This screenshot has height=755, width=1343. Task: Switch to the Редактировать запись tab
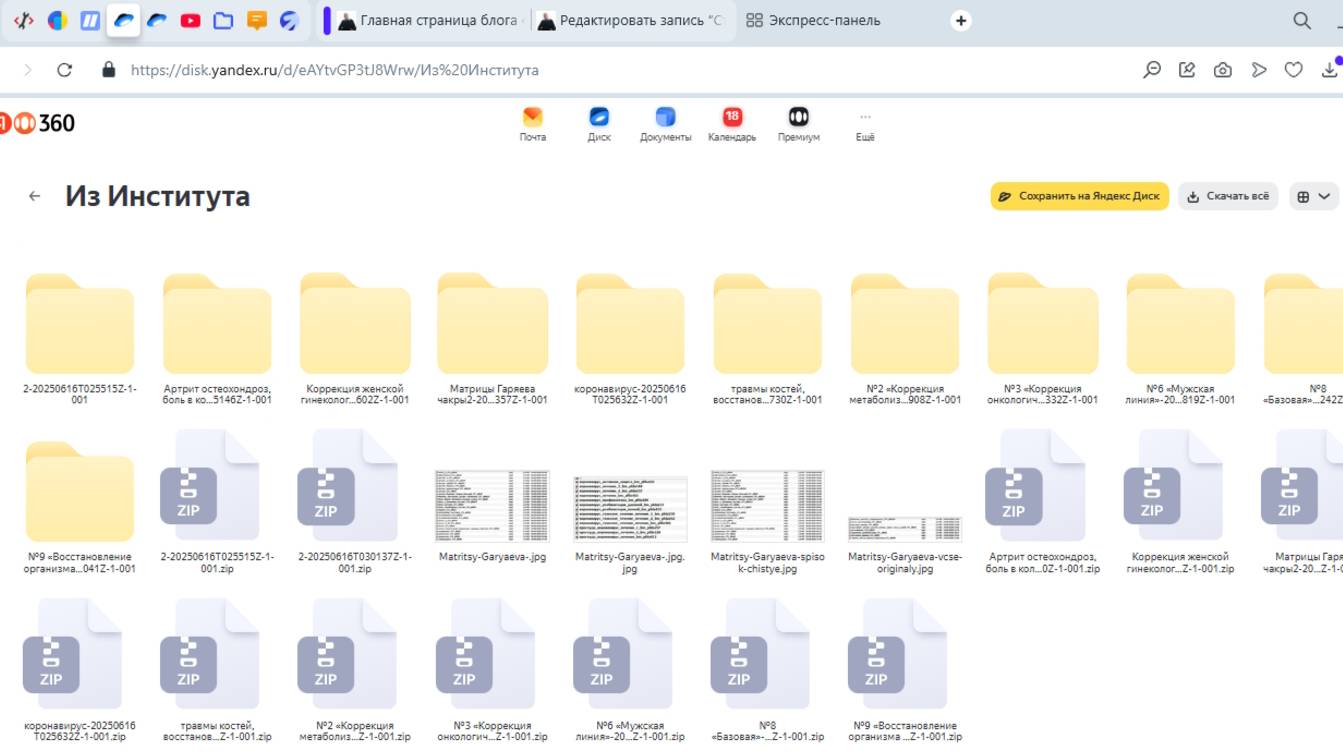point(630,20)
